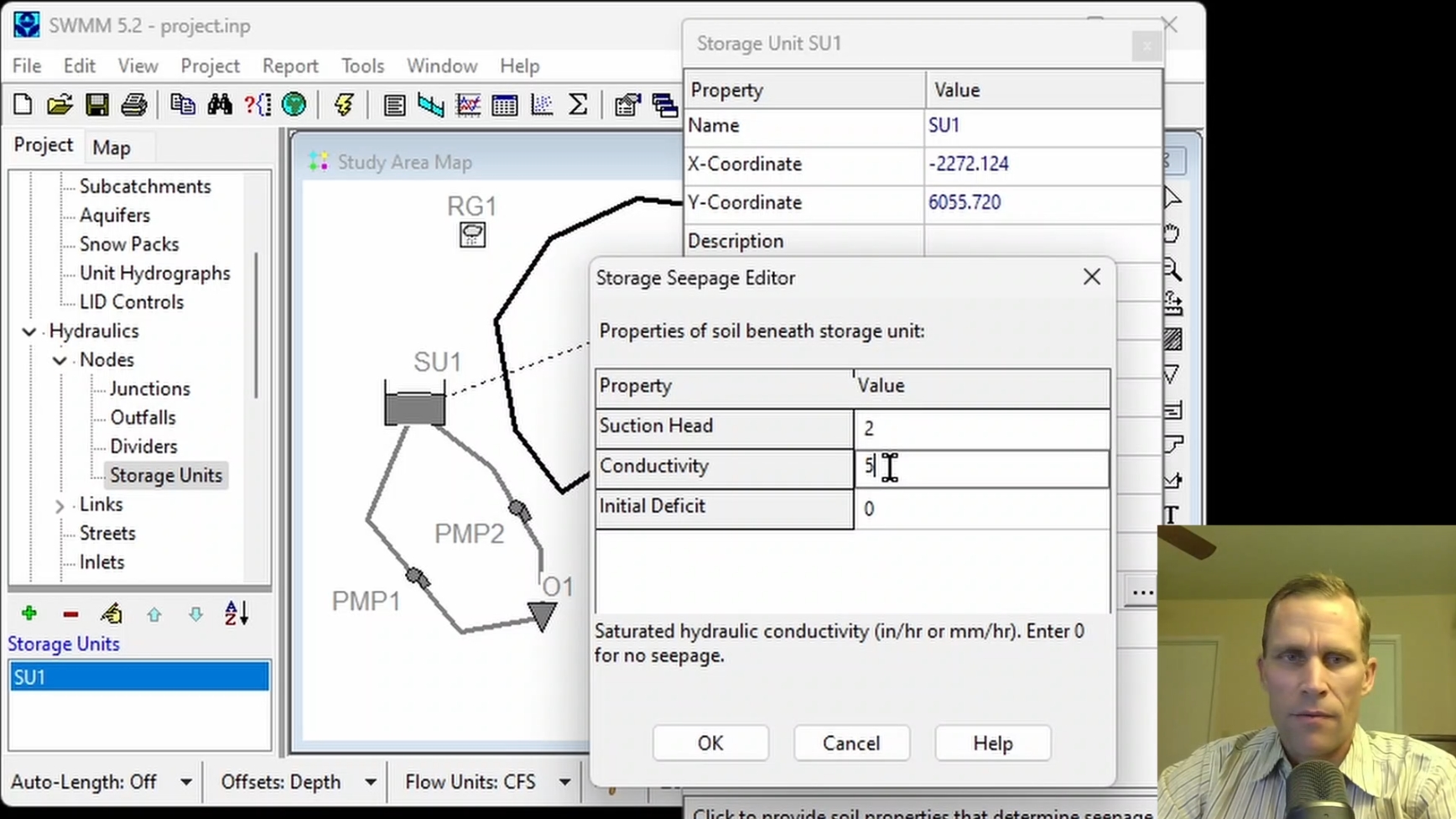Collapse the Nodes tree branch
Screen dimensions: 1456x819
(60, 361)
